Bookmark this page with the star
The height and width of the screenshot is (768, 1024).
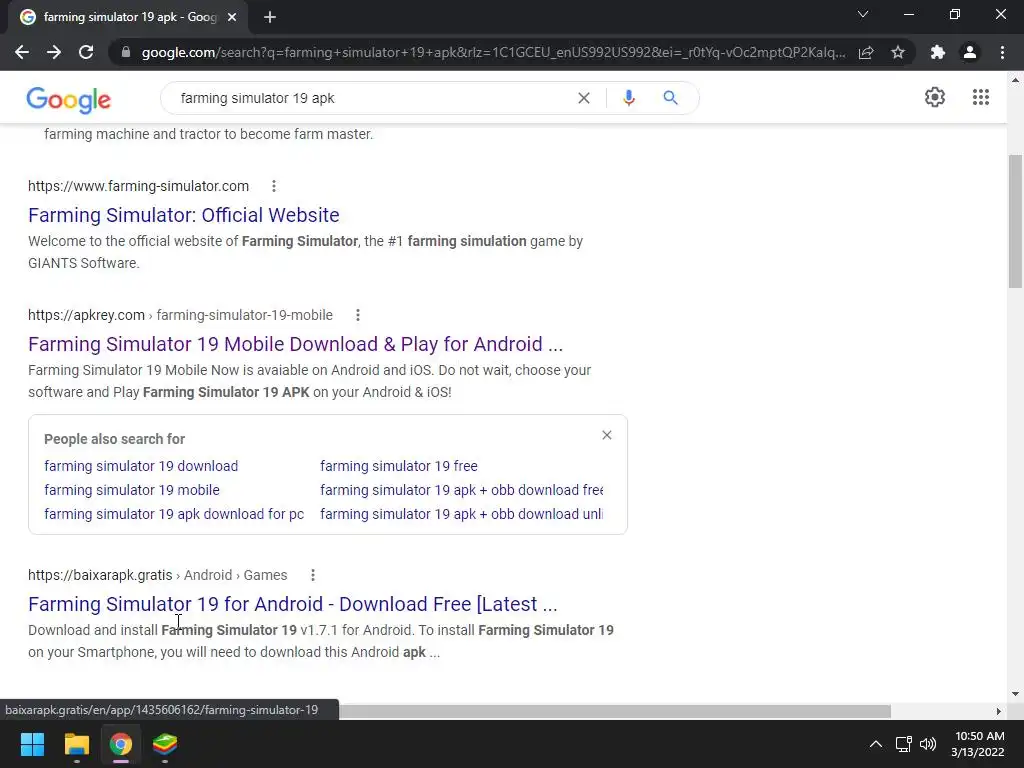point(898,52)
